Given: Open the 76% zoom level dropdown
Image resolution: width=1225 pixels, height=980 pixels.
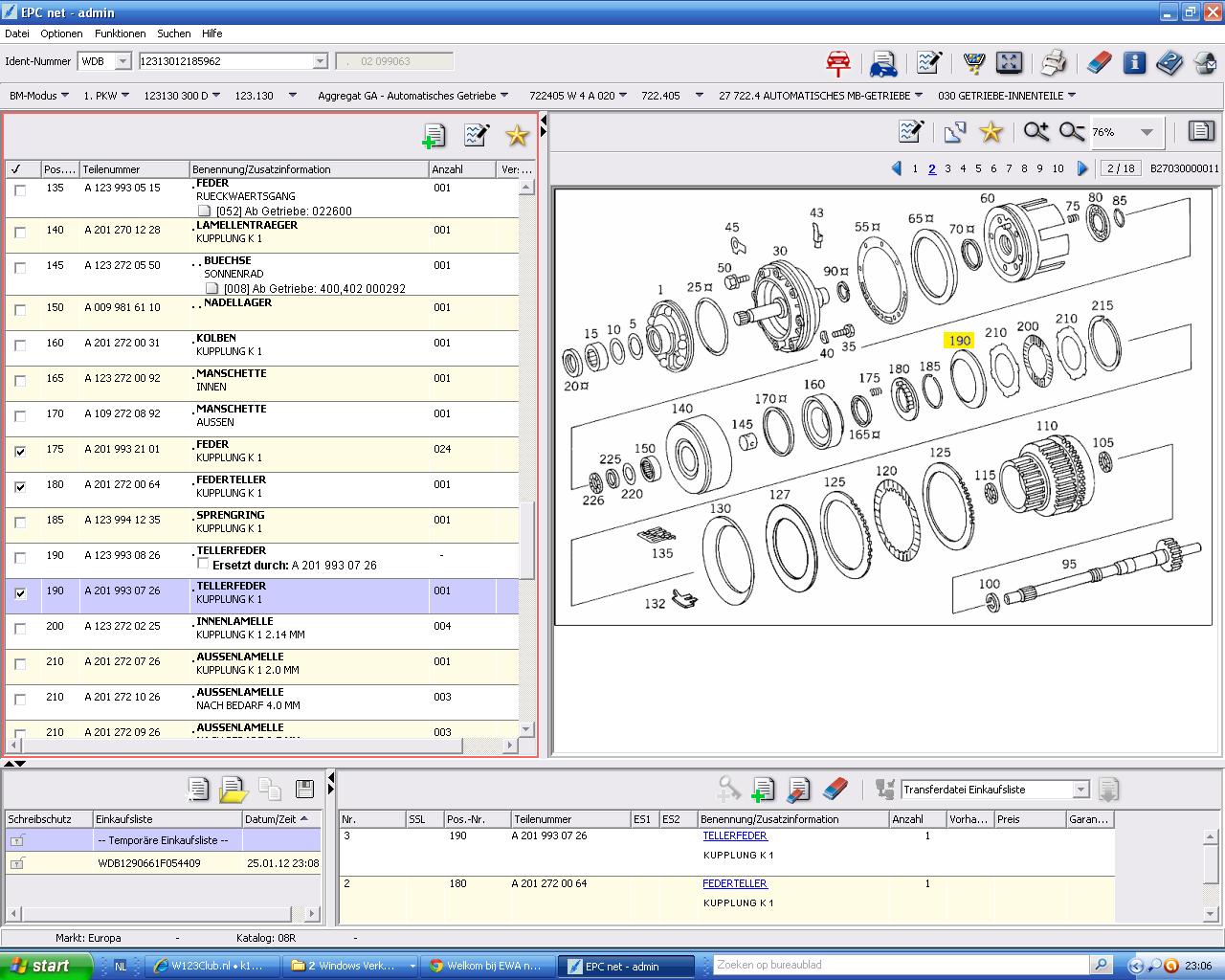Looking at the screenshot, I should [x=1147, y=132].
